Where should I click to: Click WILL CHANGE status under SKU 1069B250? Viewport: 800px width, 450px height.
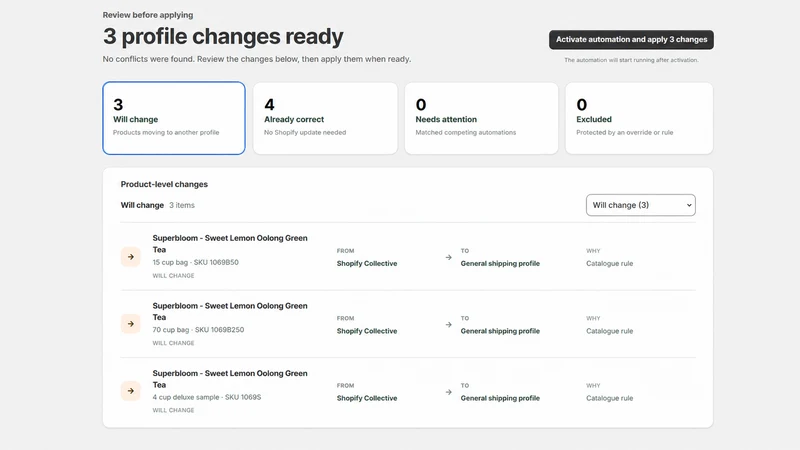pos(173,343)
